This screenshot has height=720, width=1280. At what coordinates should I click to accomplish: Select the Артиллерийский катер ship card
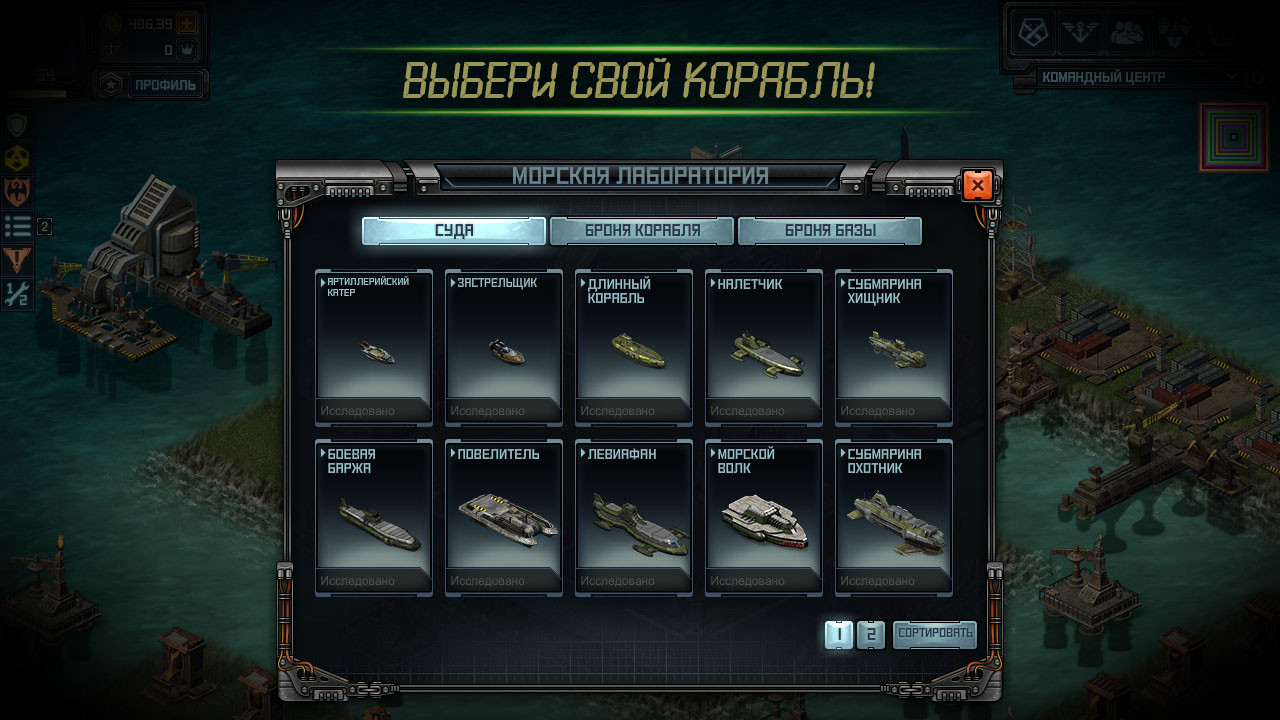click(374, 347)
